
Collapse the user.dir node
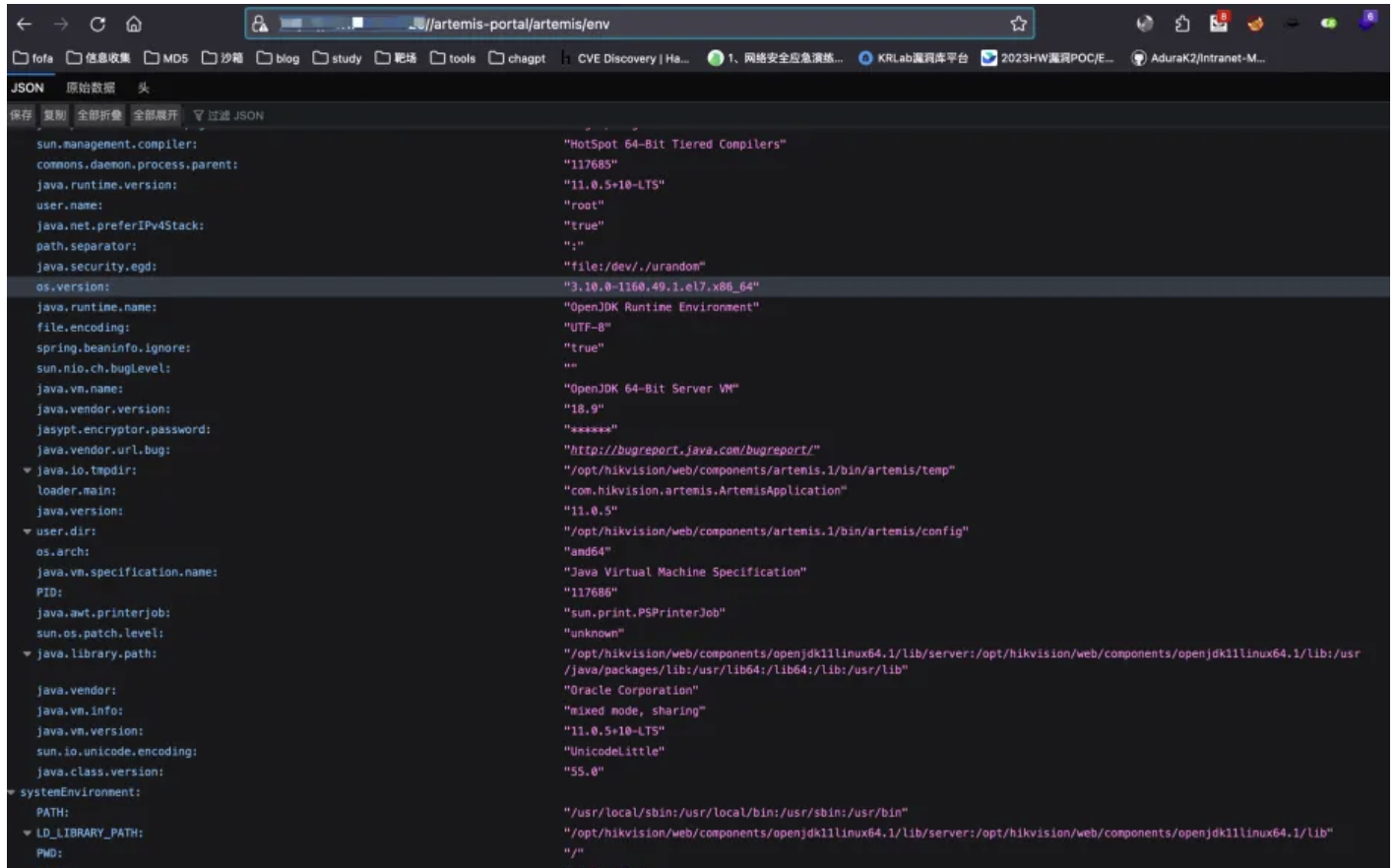(x=28, y=531)
